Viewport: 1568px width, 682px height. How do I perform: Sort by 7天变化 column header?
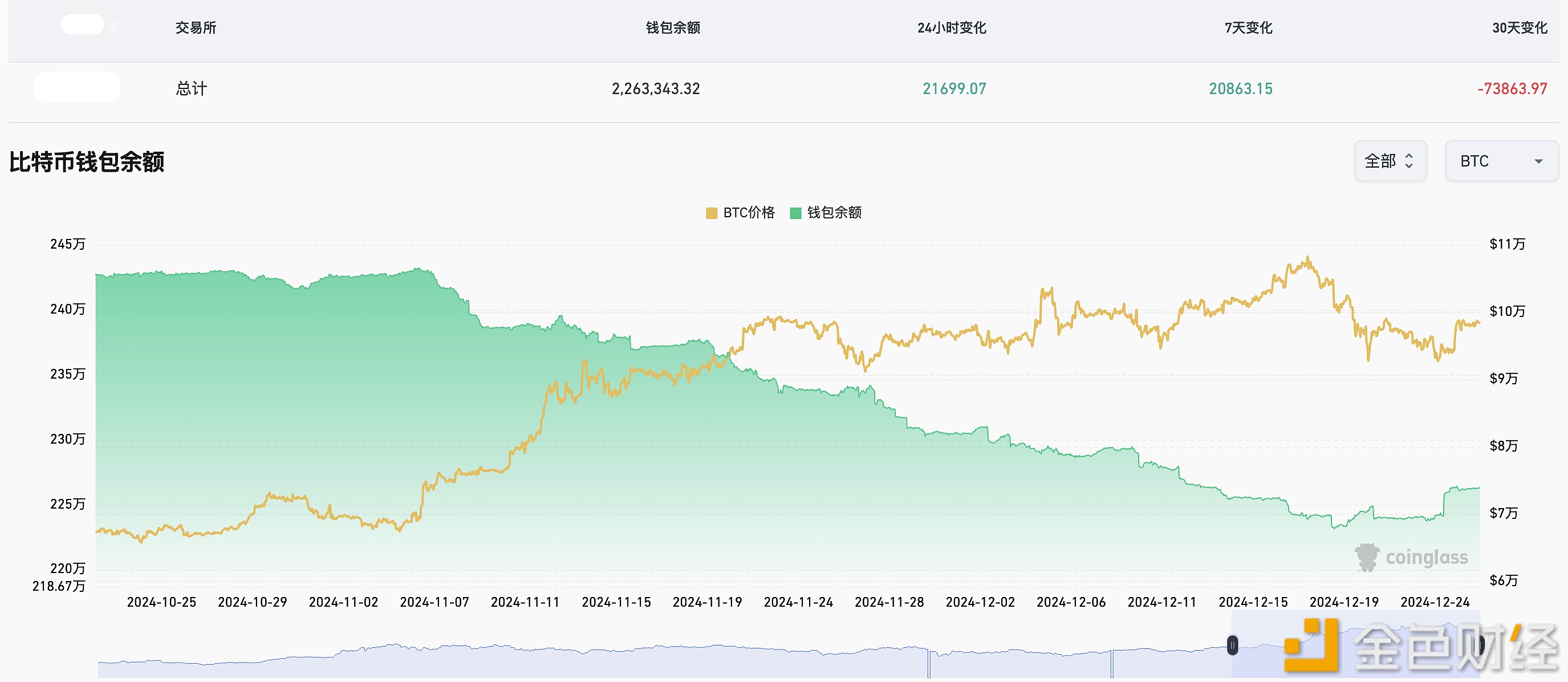pos(1249,27)
